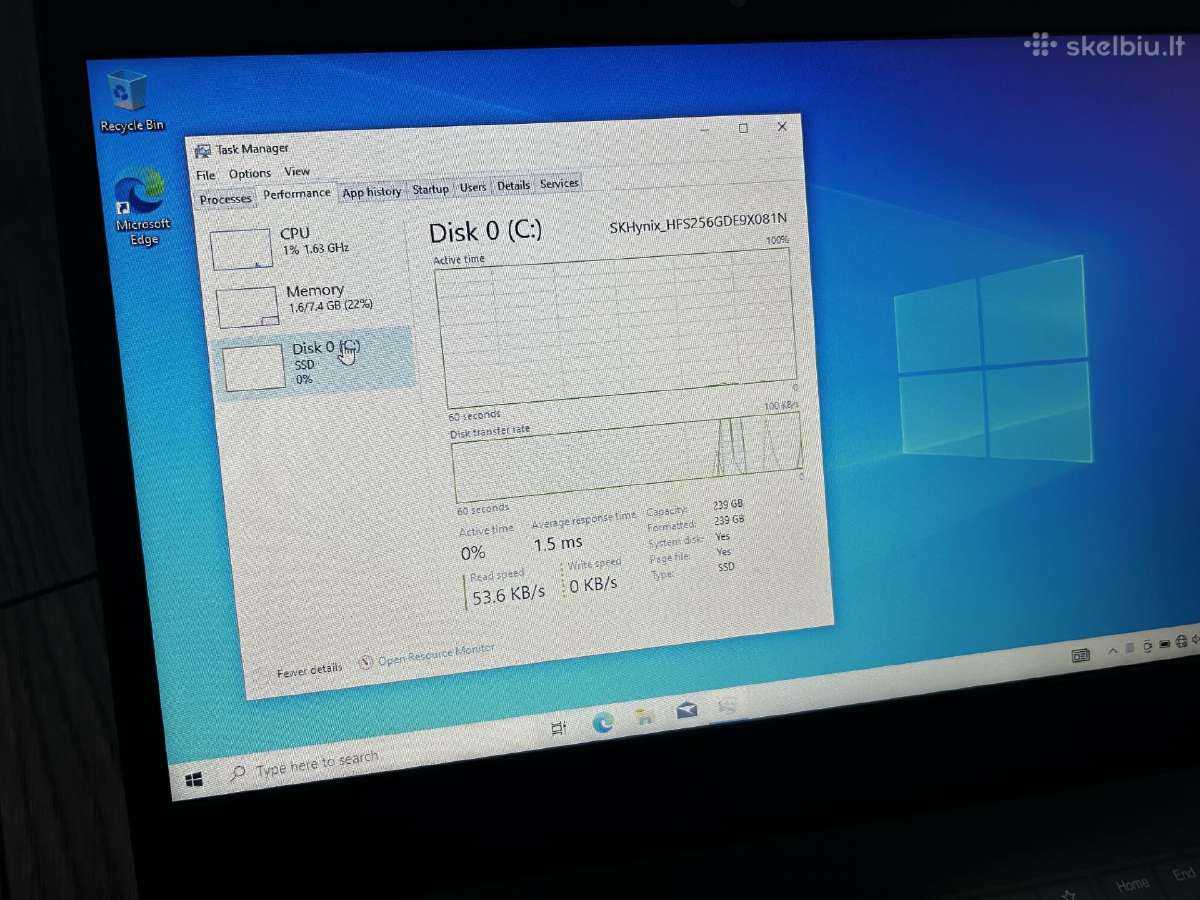
Task: Click the Active time graph
Action: (613, 326)
